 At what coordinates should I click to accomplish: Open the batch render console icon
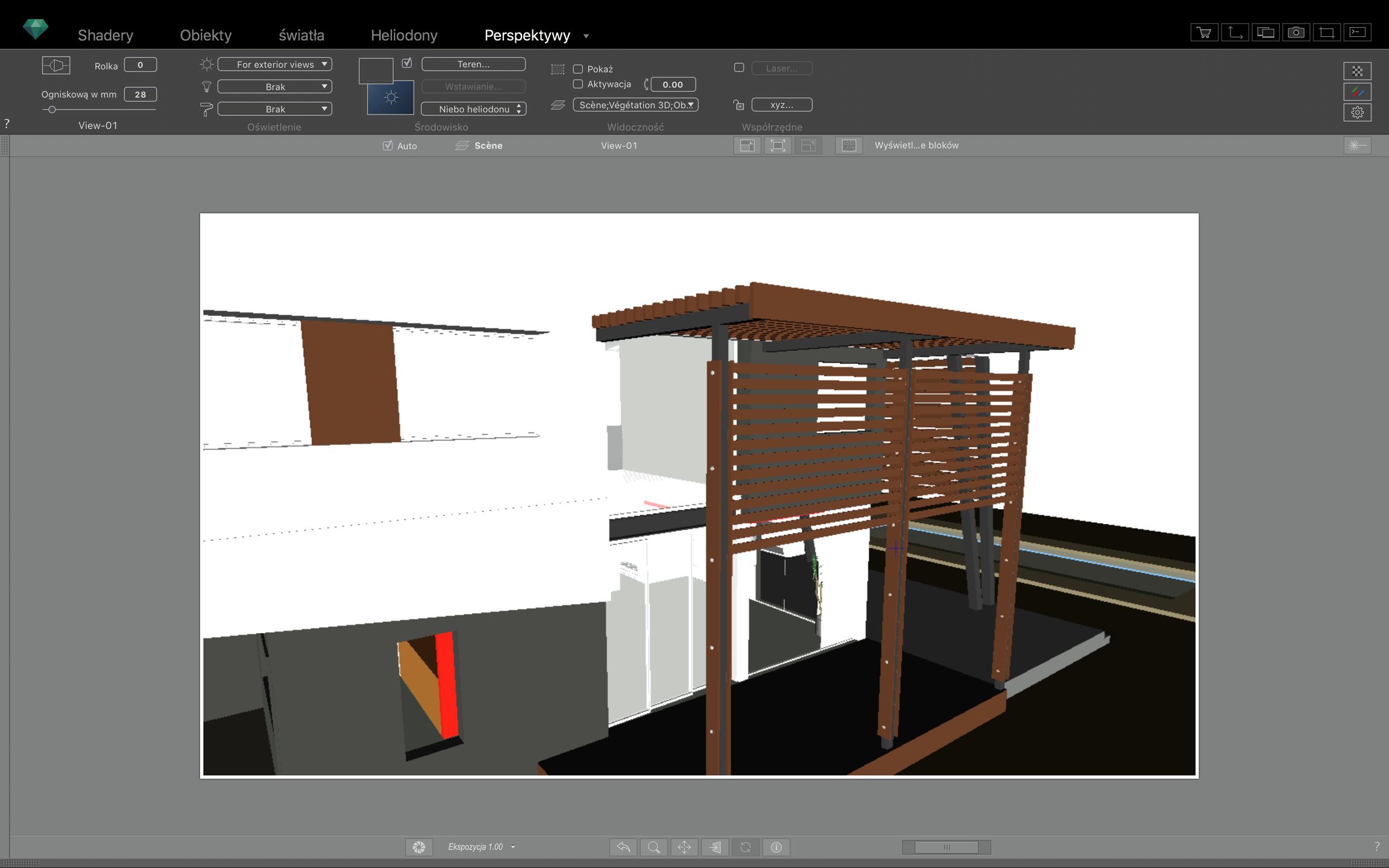(1358, 32)
